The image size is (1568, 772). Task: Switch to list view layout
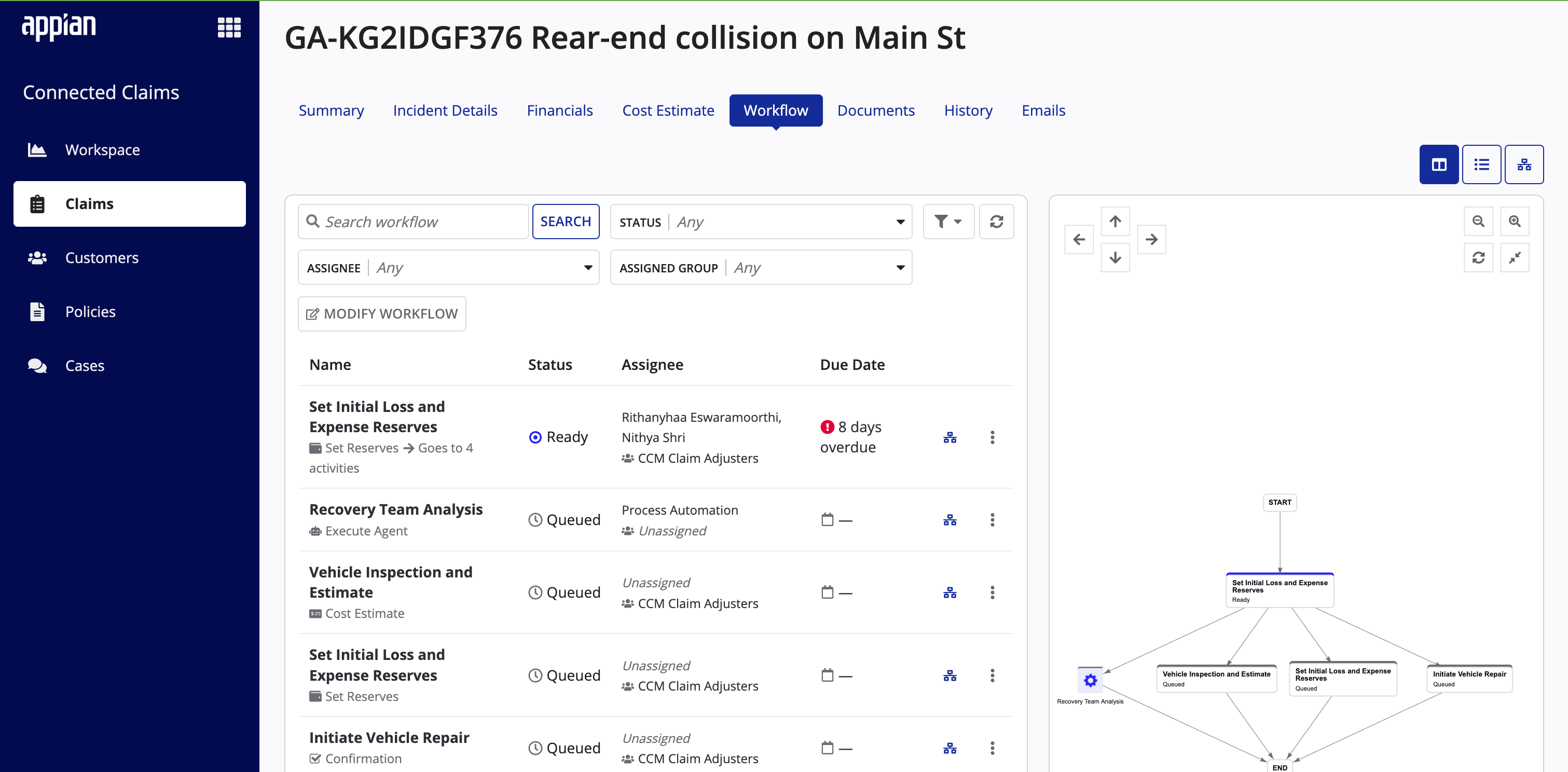(x=1481, y=164)
